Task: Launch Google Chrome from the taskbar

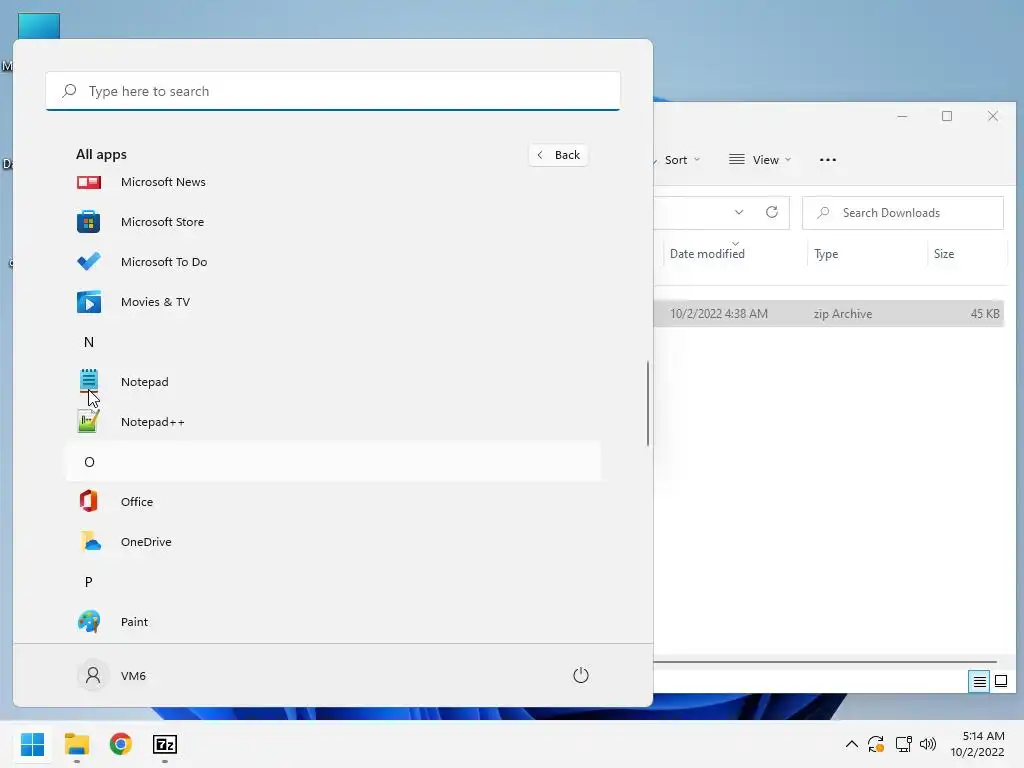Action: click(x=121, y=744)
